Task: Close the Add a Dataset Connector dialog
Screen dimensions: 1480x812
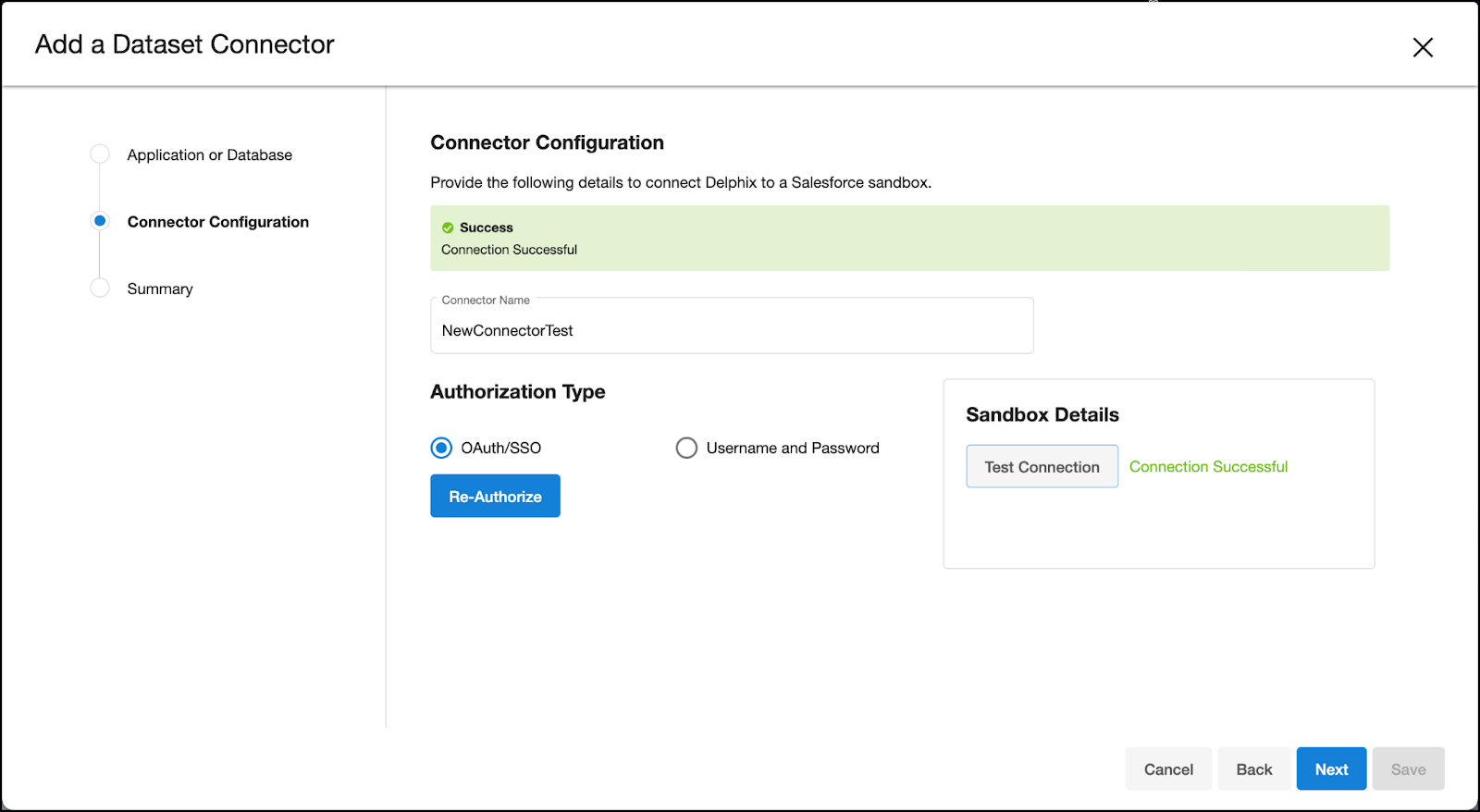Action: tap(1423, 47)
